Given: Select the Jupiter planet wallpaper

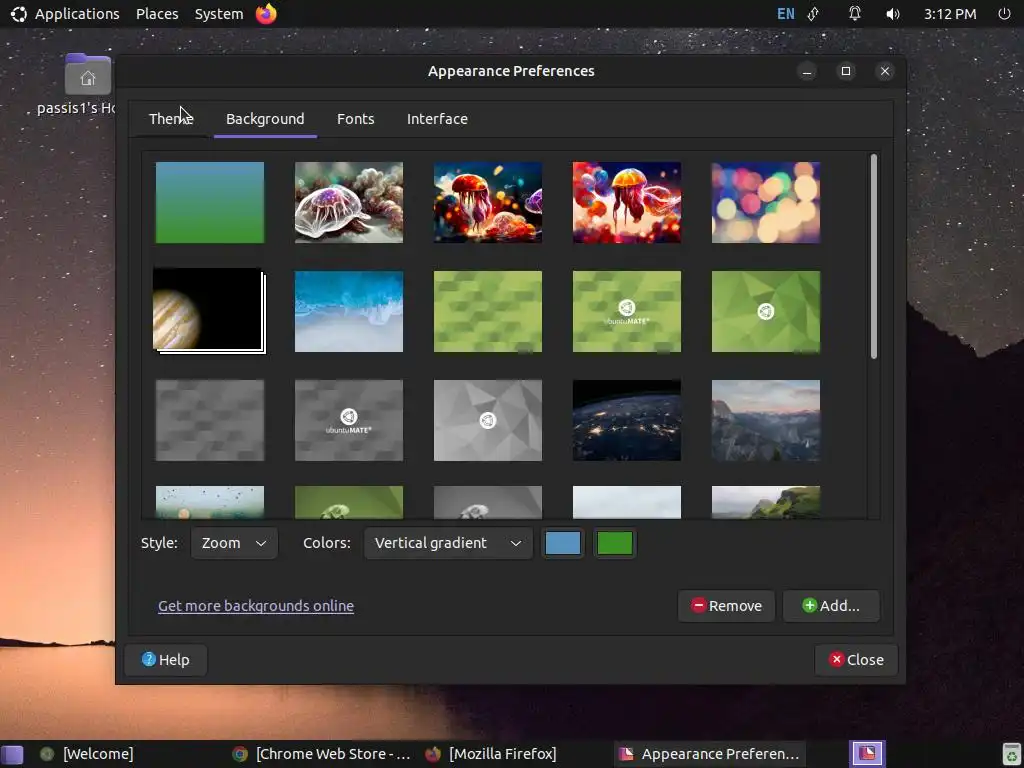Looking at the screenshot, I should click(208, 310).
